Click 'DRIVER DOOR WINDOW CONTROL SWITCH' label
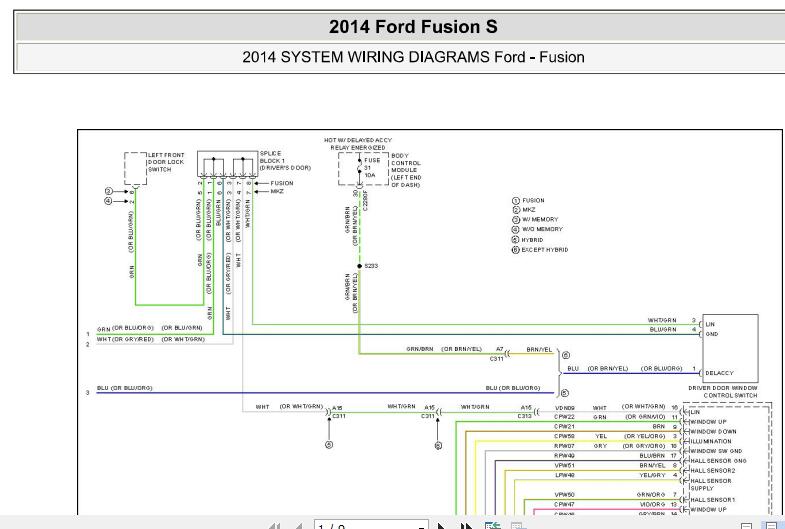This screenshot has width=785, height=529. pyautogui.click(x=722, y=391)
